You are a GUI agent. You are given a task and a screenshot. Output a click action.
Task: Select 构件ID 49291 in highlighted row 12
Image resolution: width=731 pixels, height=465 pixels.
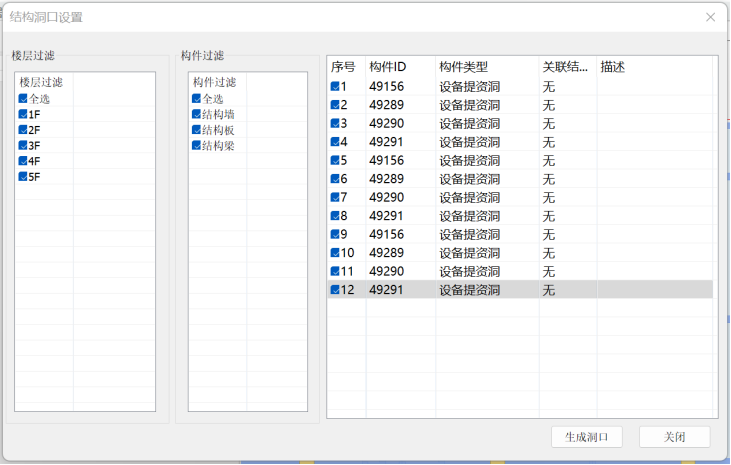pos(386,290)
